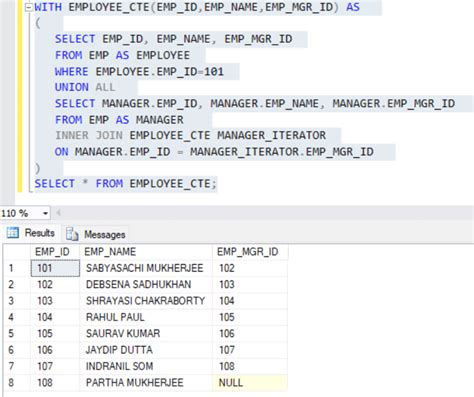
Task: Click the value 101 in WHERE clause
Action: [214, 71]
